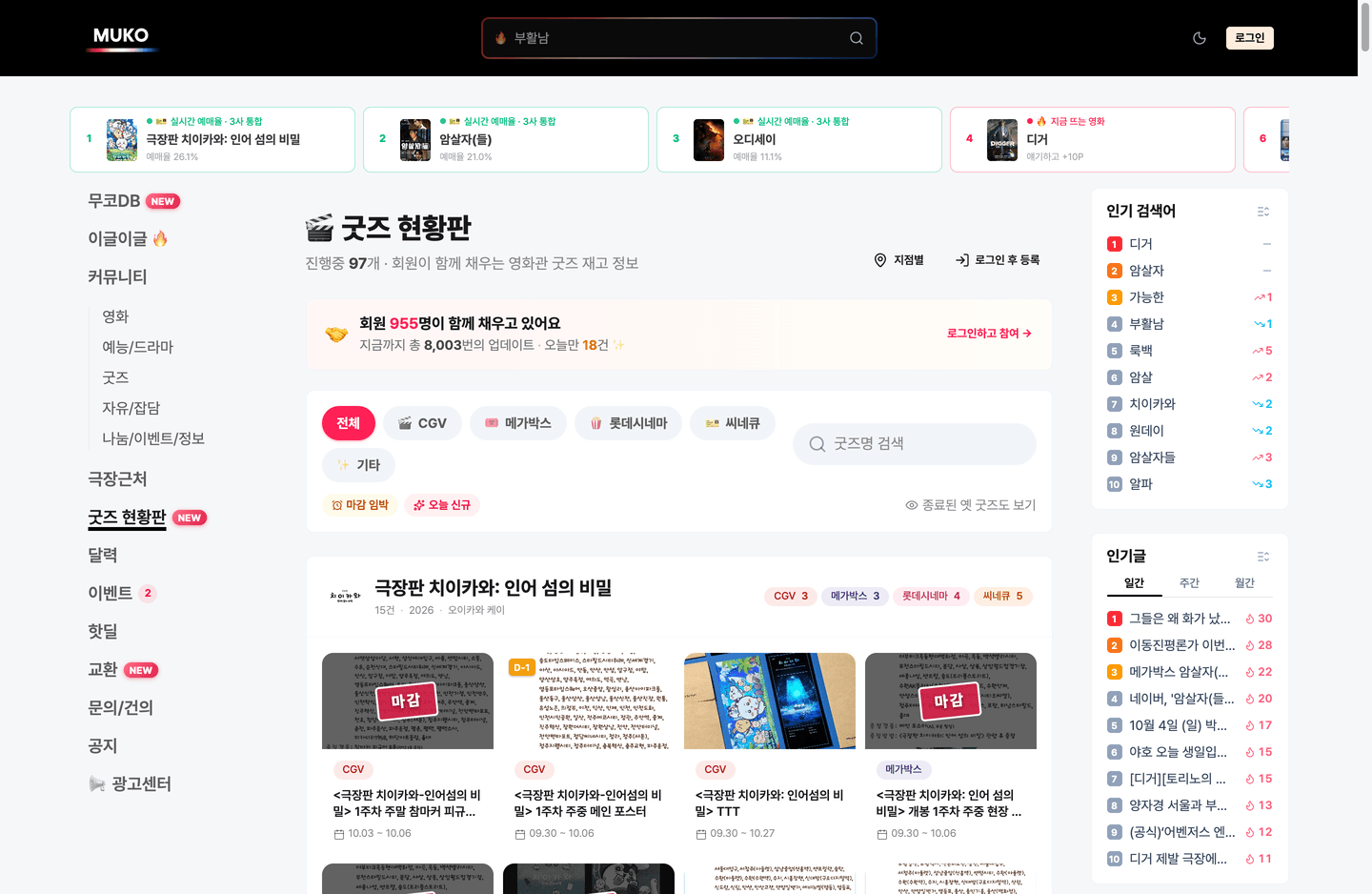Select 인기글 일간 tab
Screen dimensions: 1372x894
point(1134,583)
